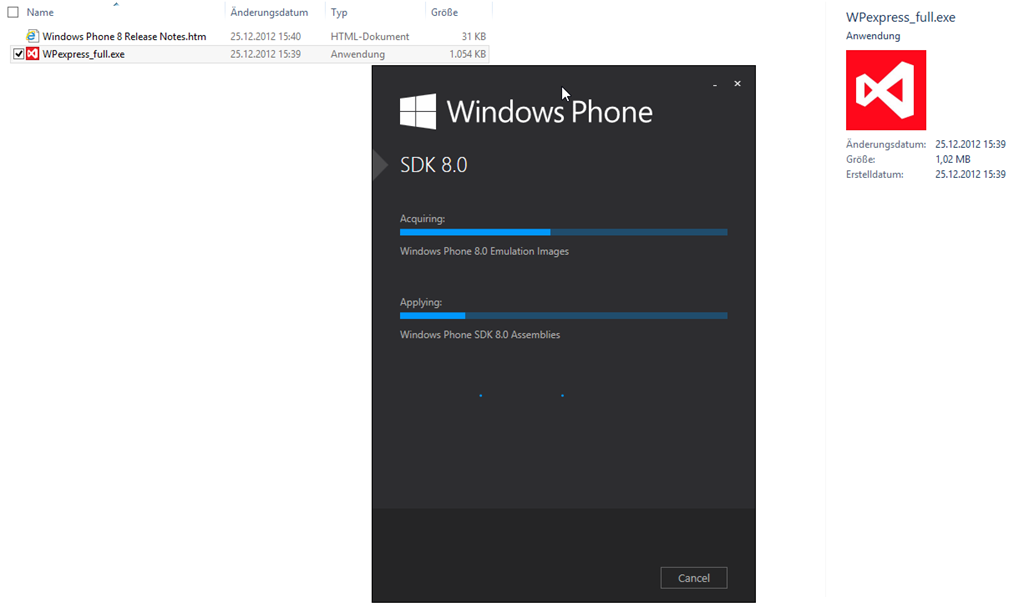Click the Acquiring progress bar
This screenshot has height=607, width=1024.
pos(563,232)
